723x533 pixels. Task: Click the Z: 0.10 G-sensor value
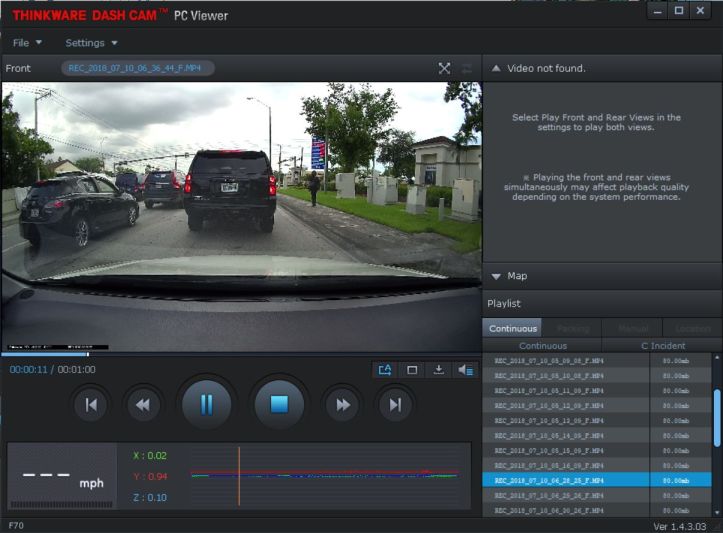[x=150, y=497]
